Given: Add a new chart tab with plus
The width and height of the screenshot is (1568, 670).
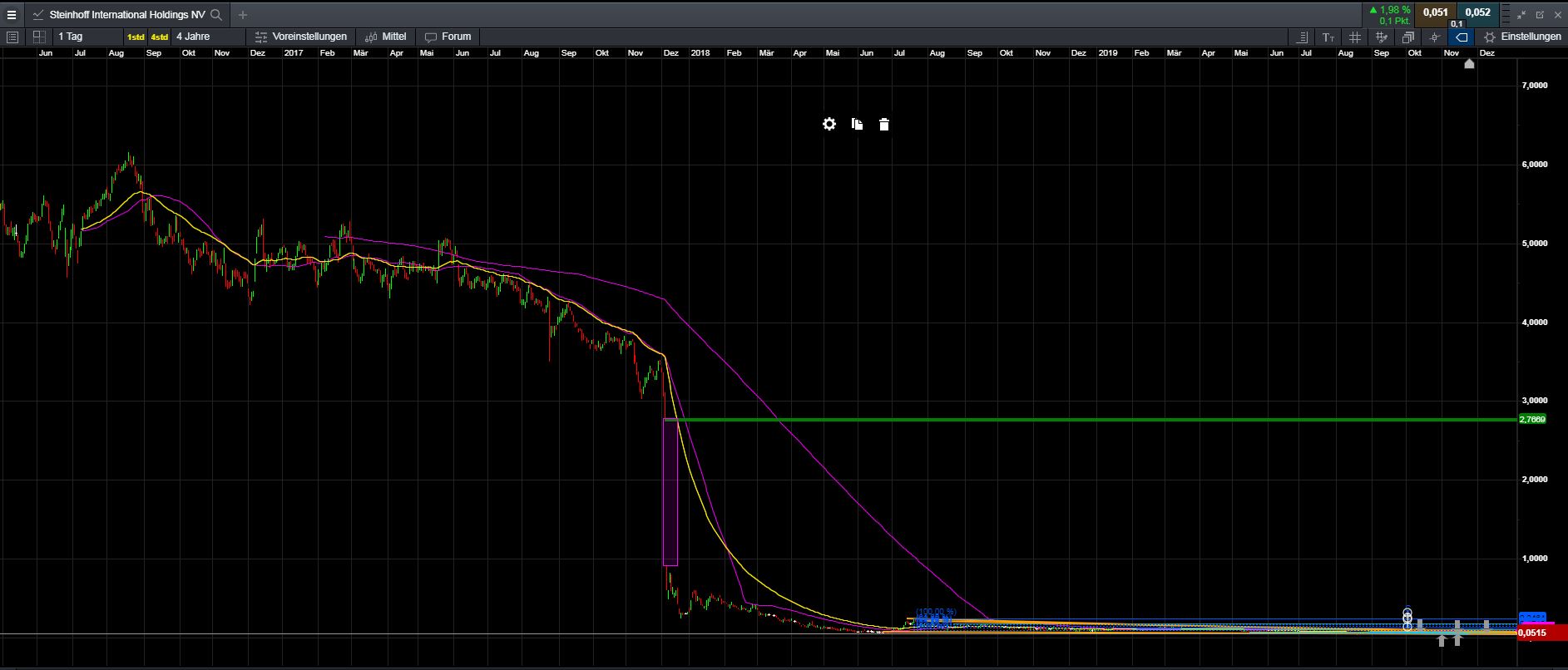Looking at the screenshot, I should [x=242, y=15].
